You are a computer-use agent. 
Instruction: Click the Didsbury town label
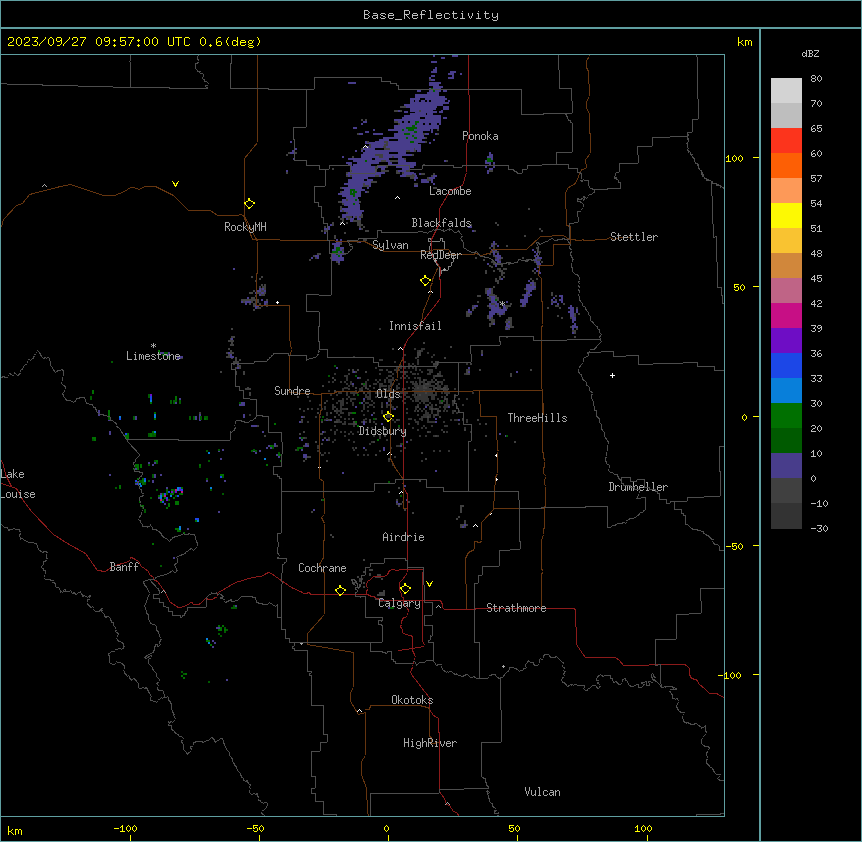click(x=383, y=431)
